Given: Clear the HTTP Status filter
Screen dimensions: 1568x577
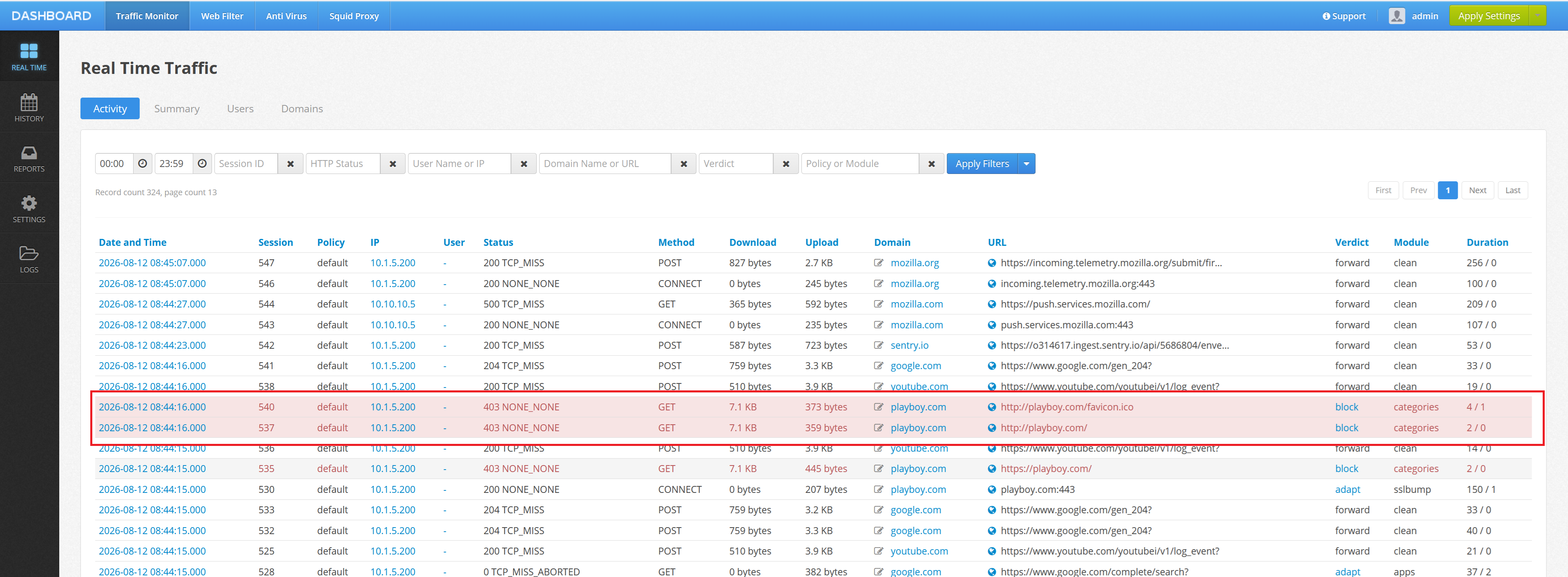Looking at the screenshot, I should [393, 164].
